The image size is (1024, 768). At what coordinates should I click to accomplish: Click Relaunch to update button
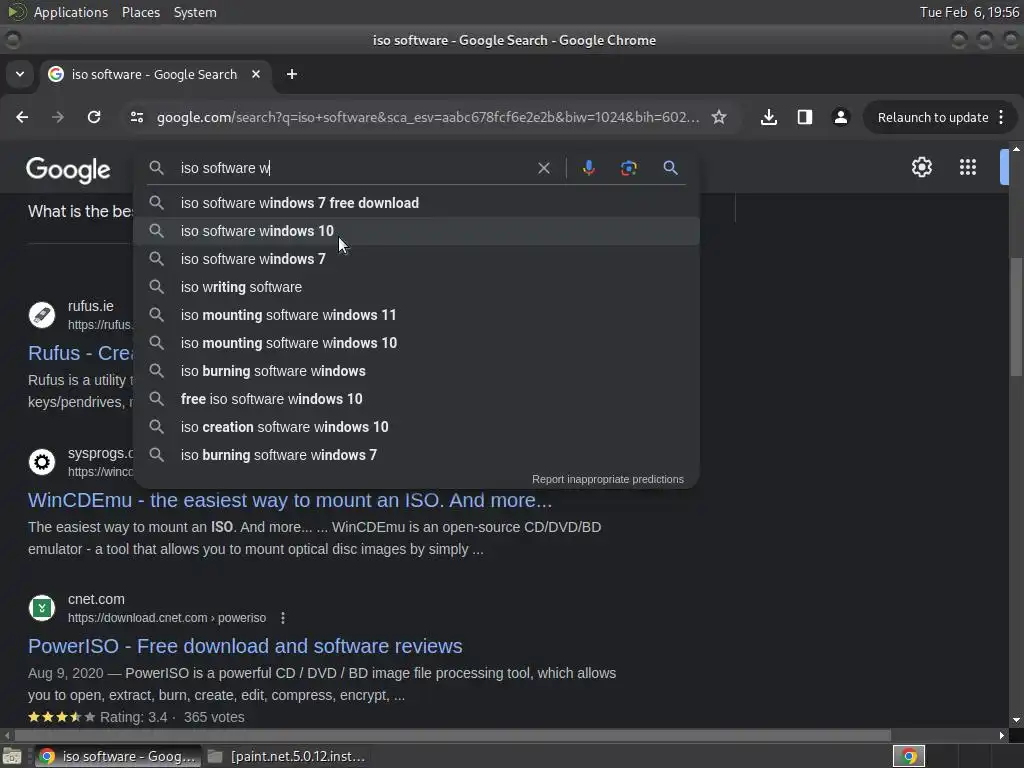933,118
